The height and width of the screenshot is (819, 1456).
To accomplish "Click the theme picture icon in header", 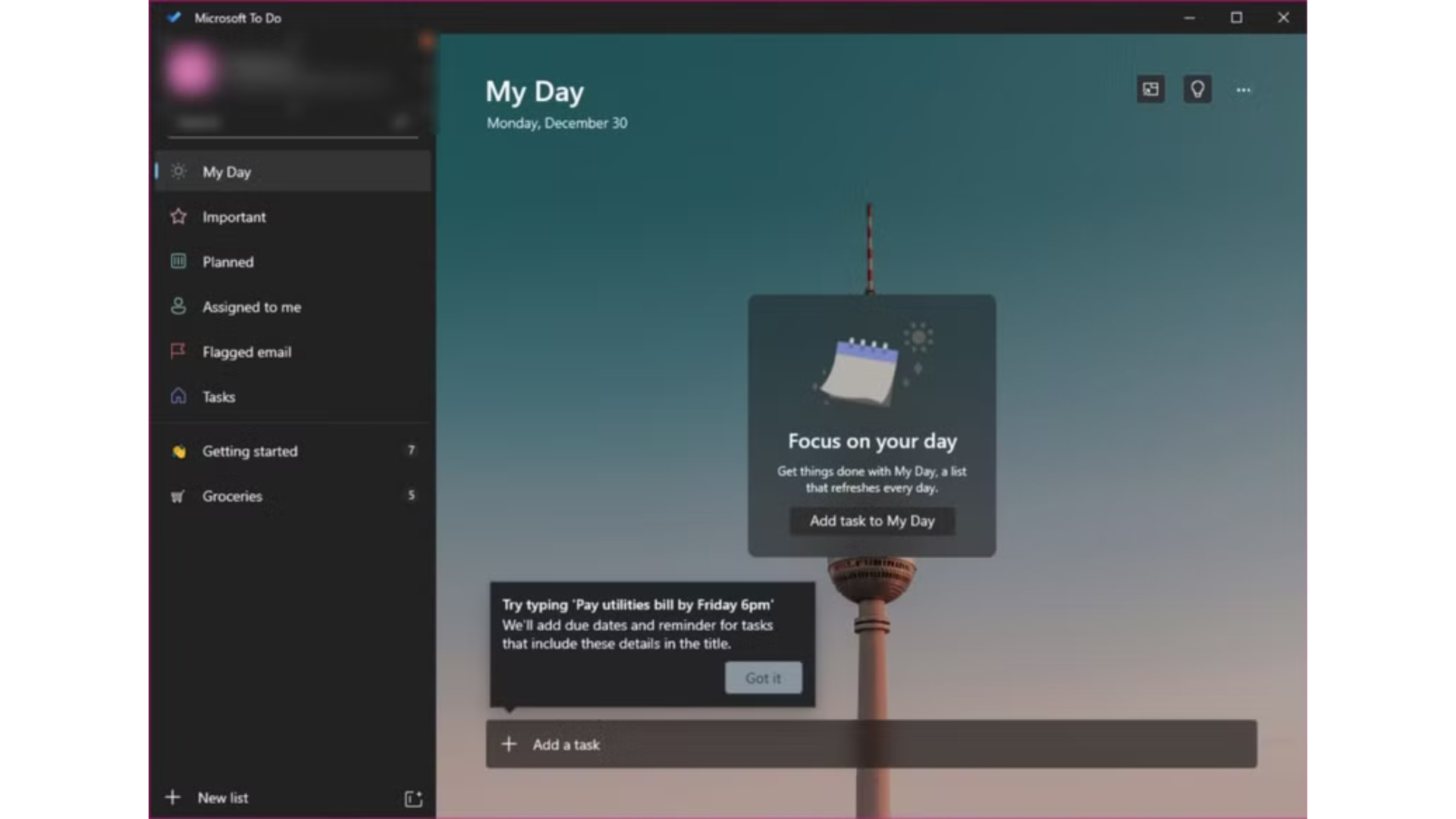I will 1150,89.
